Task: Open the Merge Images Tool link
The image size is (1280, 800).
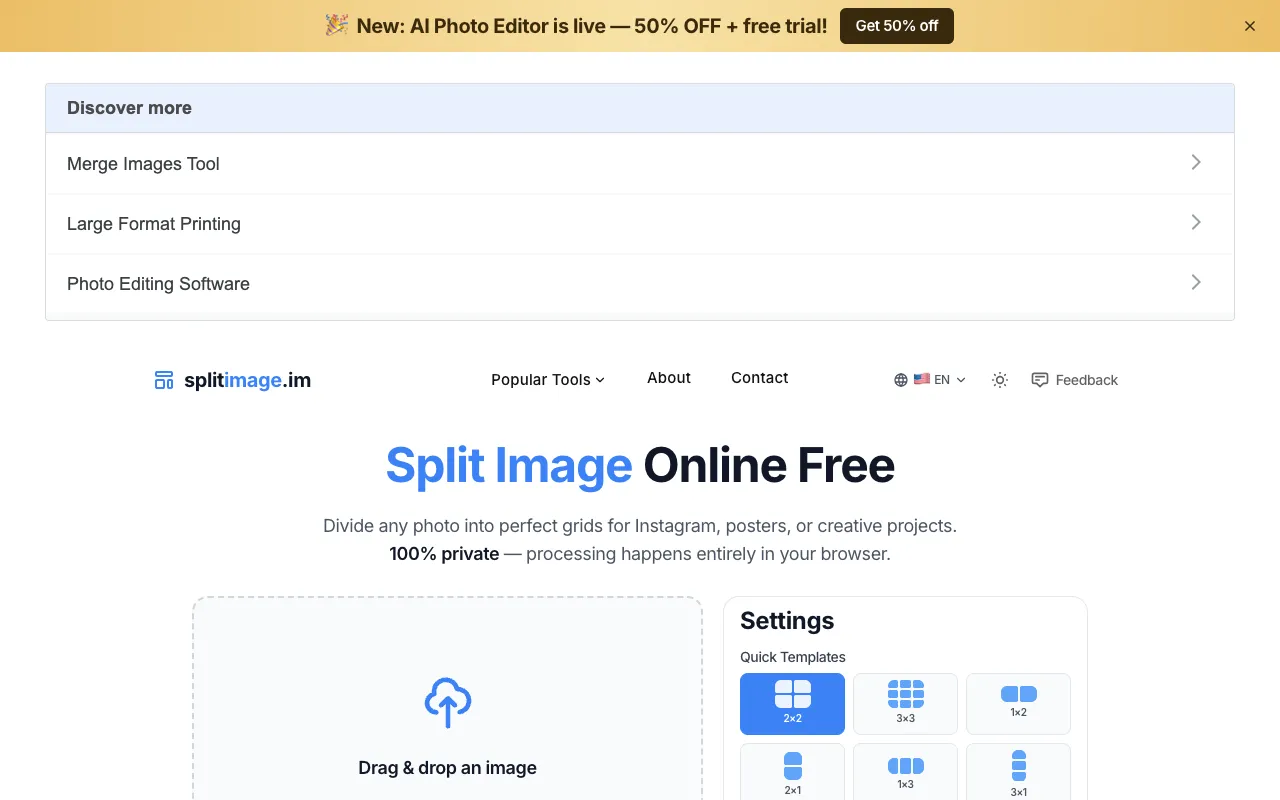Action: click(x=640, y=164)
